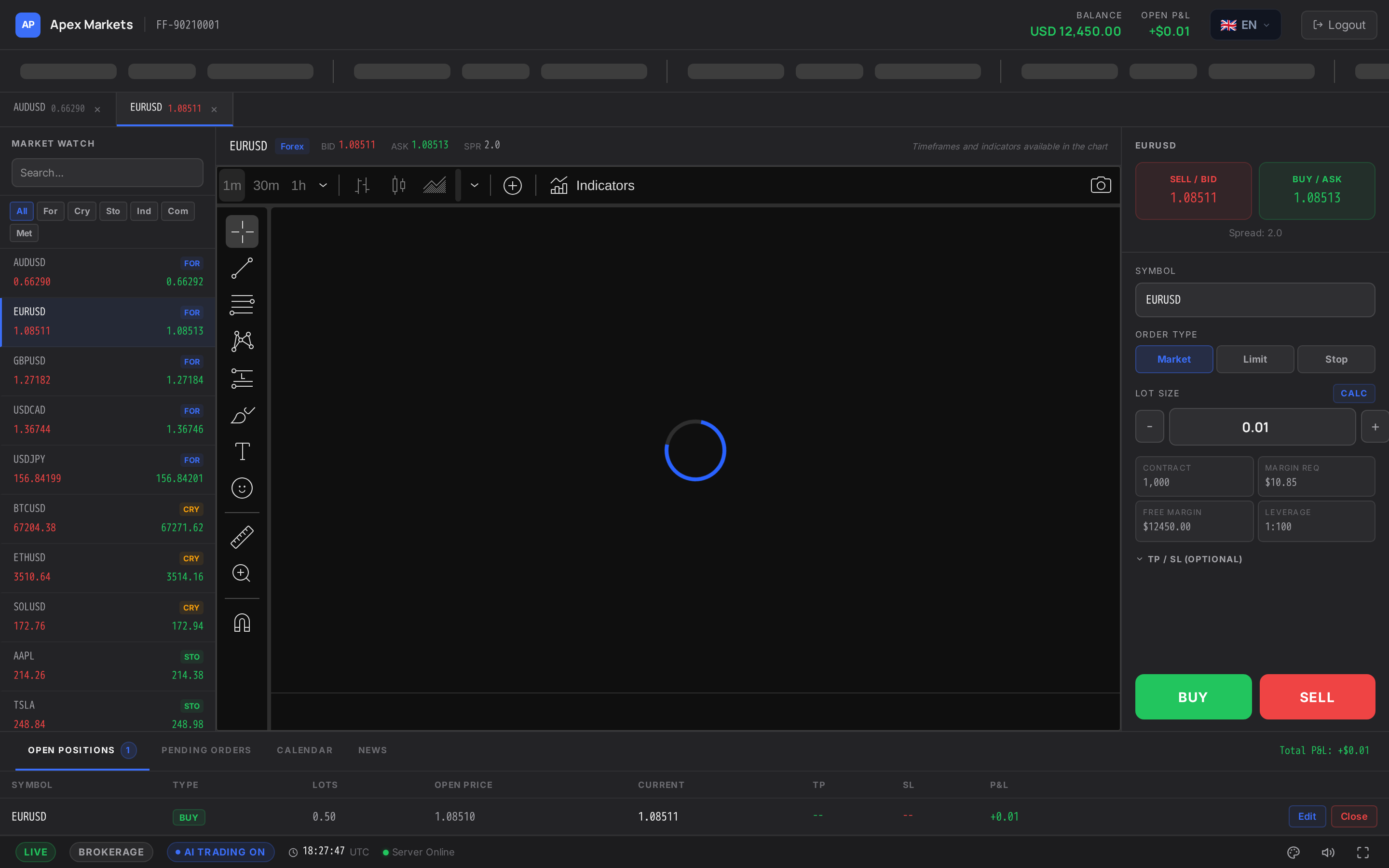
Task: Select the Limit order type
Action: 1255,359
